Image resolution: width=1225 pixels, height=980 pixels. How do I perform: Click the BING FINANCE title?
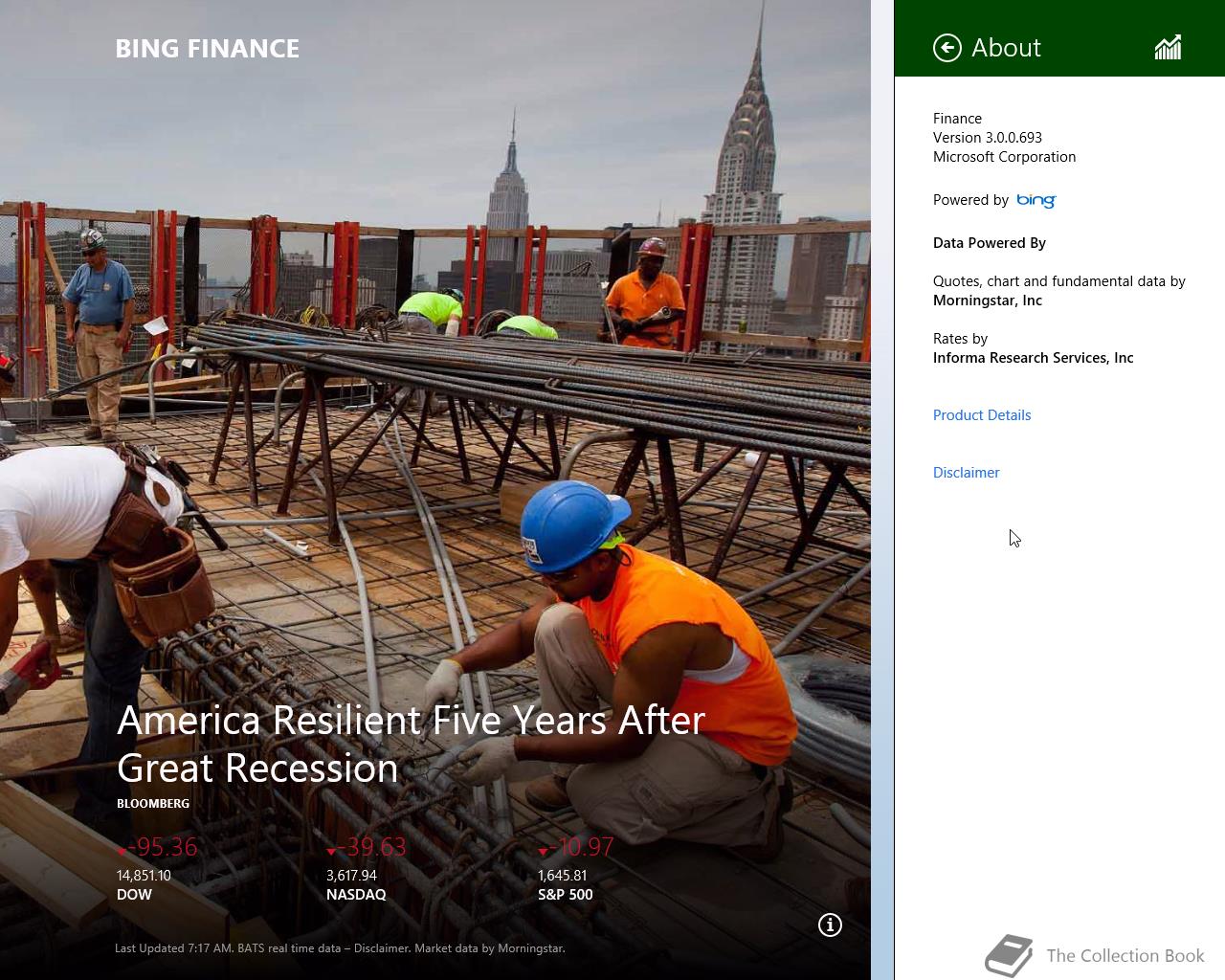point(208,49)
